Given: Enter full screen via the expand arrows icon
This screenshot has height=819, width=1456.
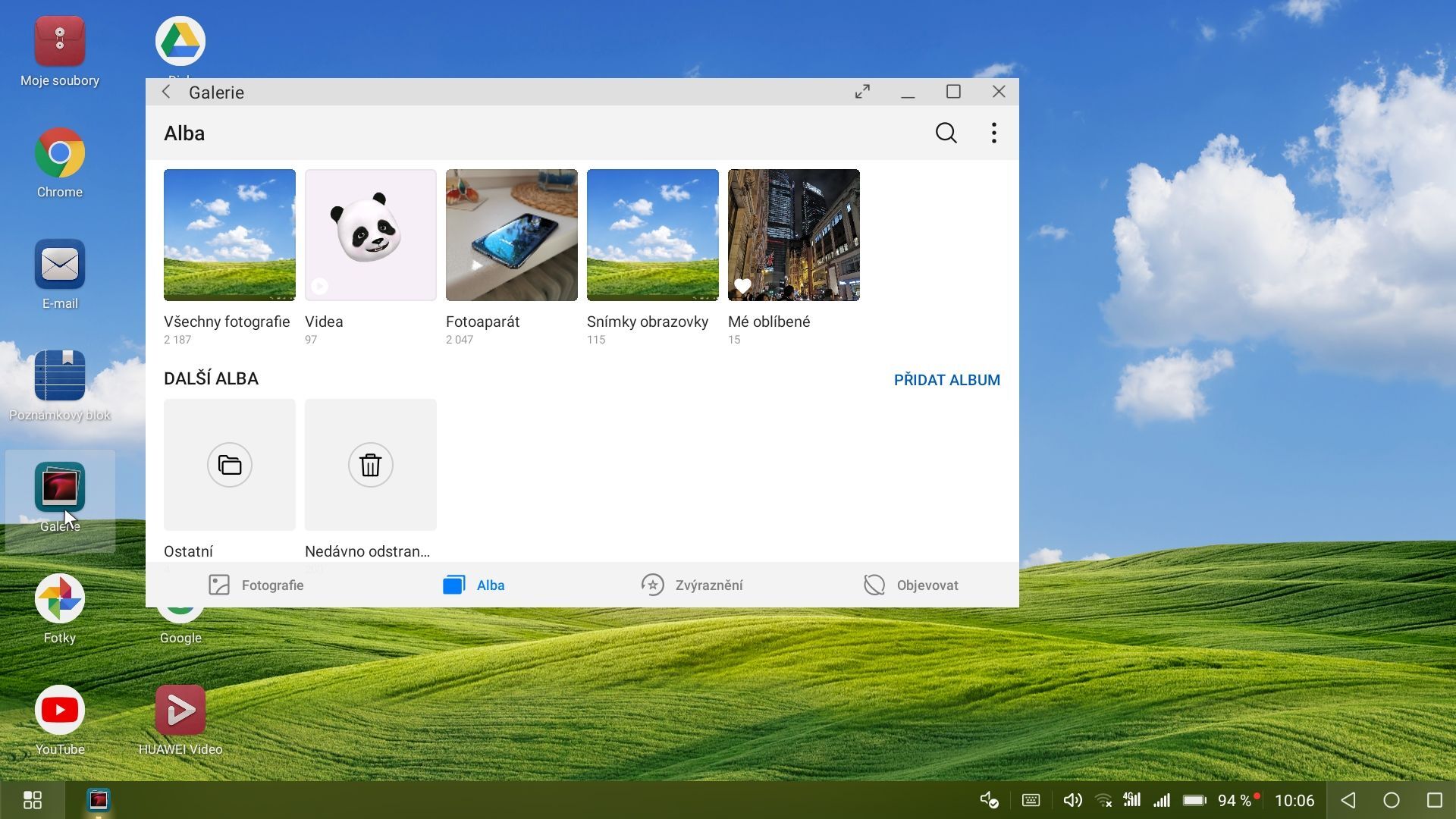Looking at the screenshot, I should point(862,92).
